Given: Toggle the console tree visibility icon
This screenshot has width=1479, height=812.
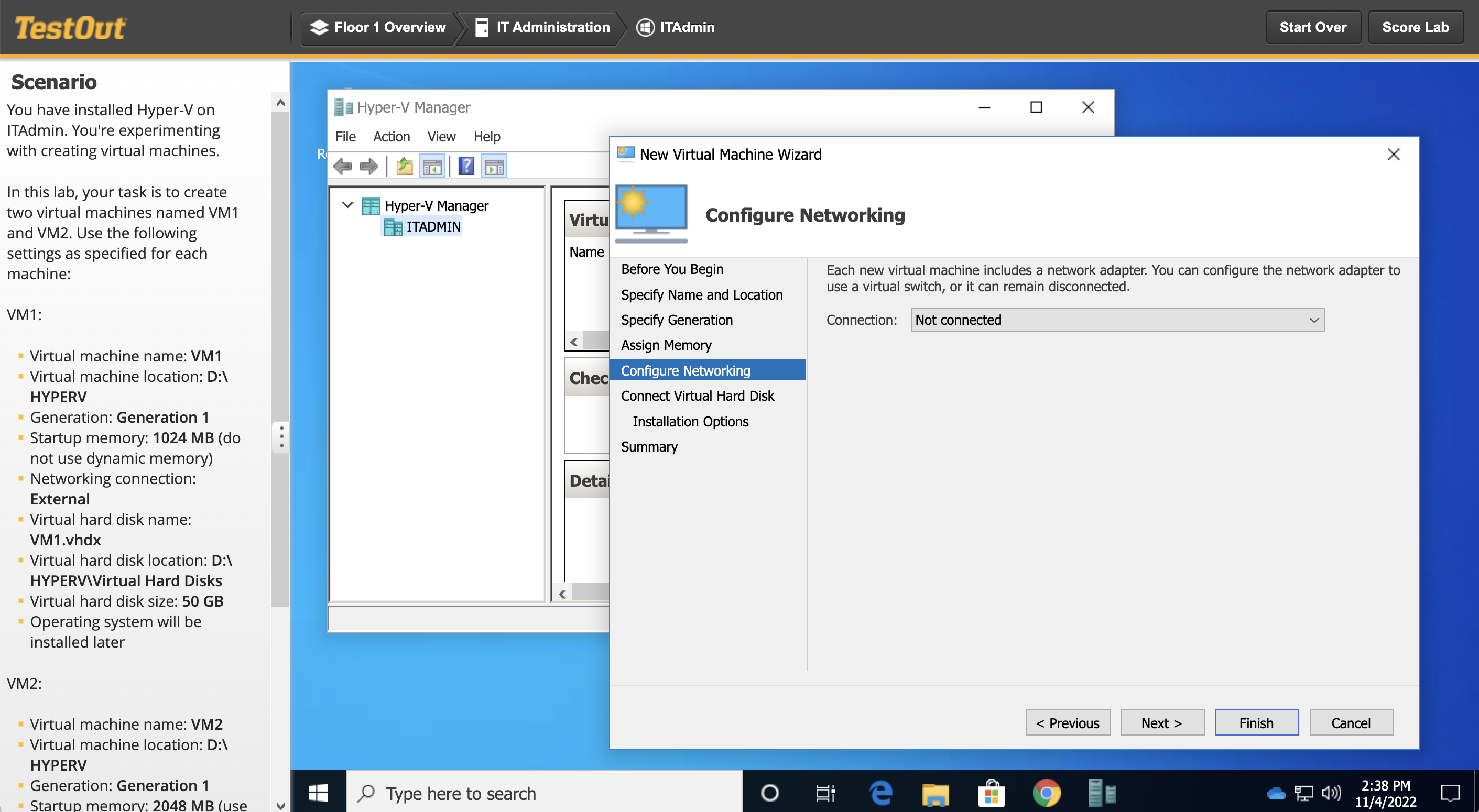Looking at the screenshot, I should 432,166.
